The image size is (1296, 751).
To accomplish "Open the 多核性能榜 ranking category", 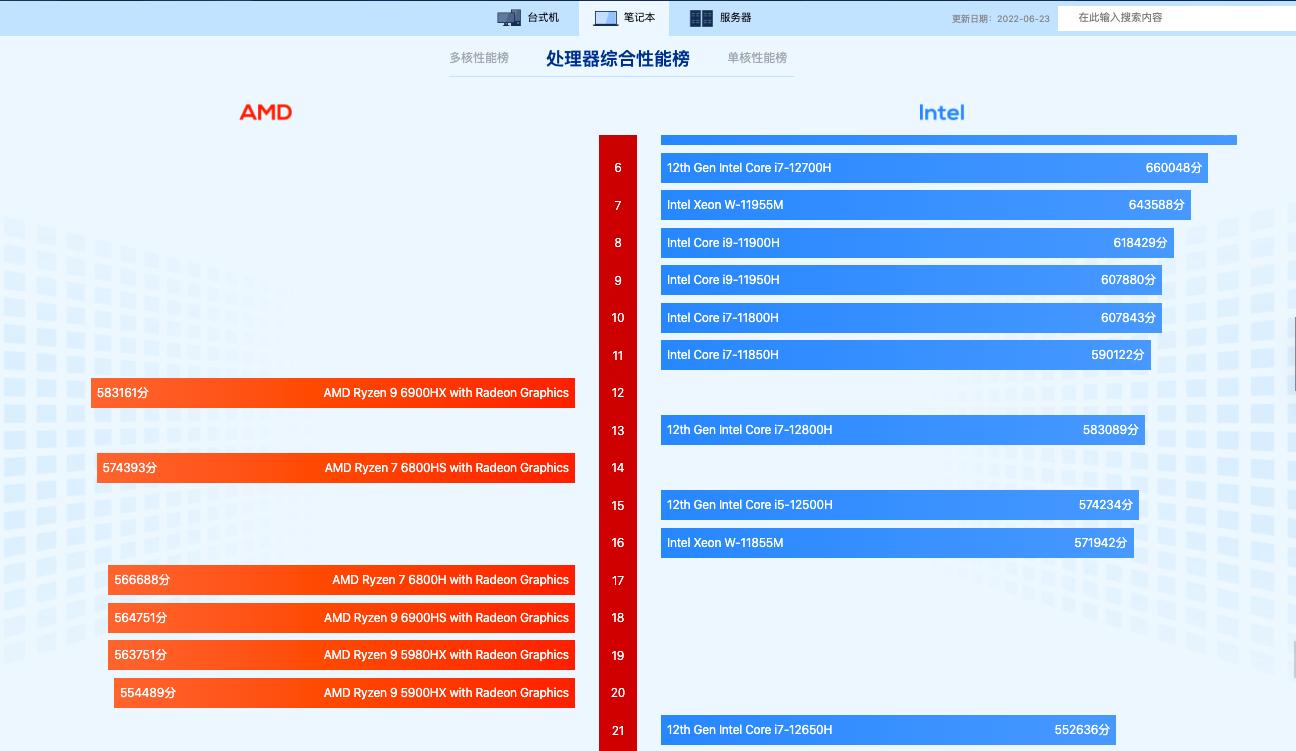I will point(479,58).
